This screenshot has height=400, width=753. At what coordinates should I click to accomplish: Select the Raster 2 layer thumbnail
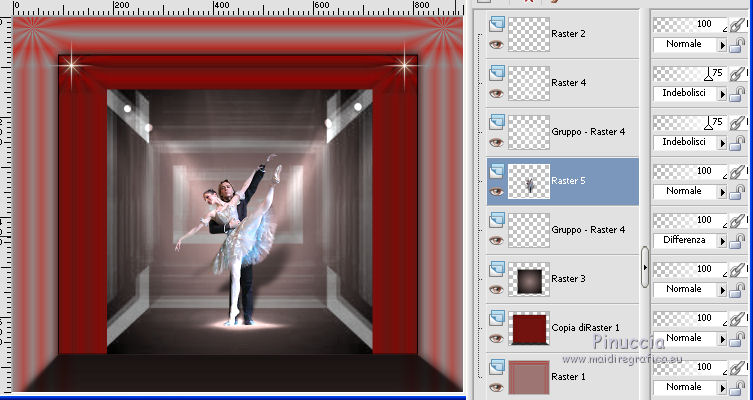pyautogui.click(x=529, y=35)
